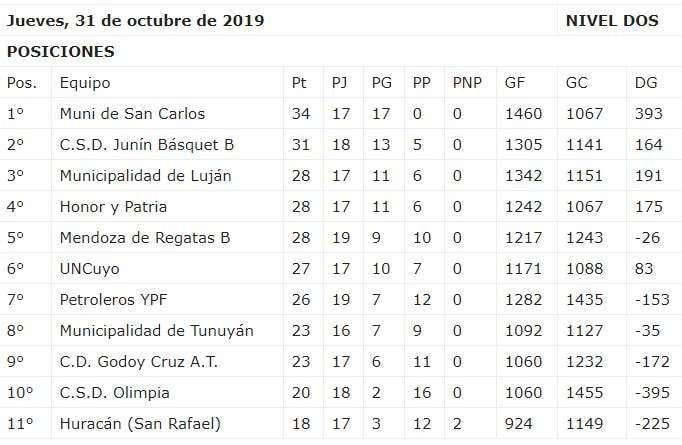This screenshot has width=682, height=445.
Task: Select the C.S.D. Junín Básquet B row
Action: coord(341,144)
